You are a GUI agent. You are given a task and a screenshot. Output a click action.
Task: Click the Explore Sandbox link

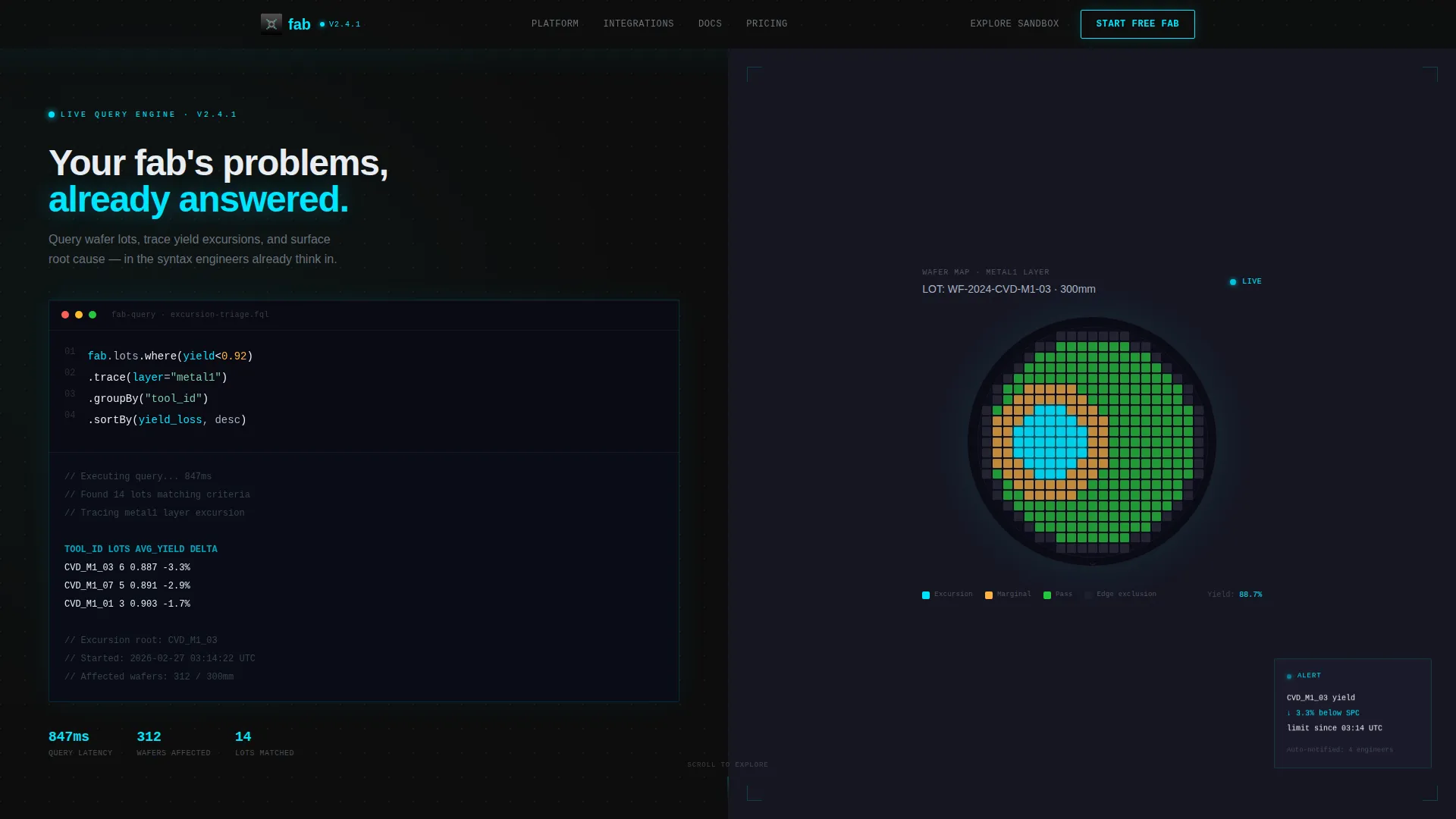click(1015, 24)
